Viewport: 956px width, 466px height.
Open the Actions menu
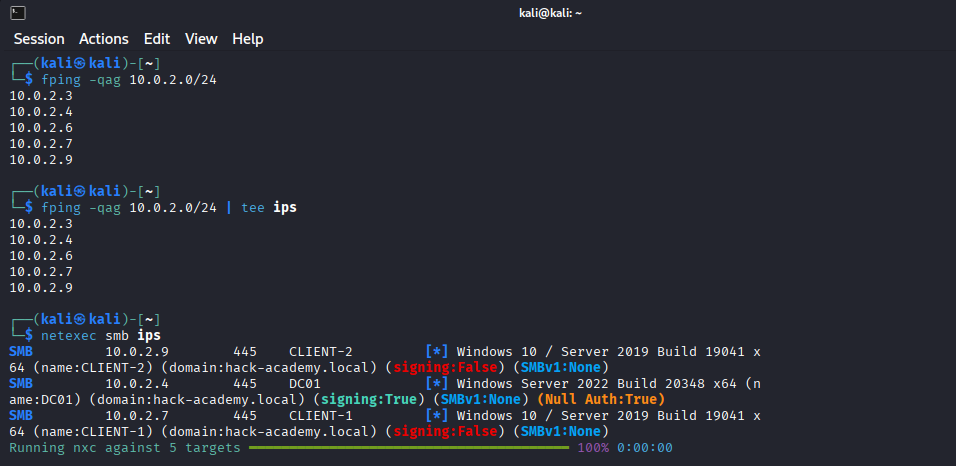[x=104, y=39]
